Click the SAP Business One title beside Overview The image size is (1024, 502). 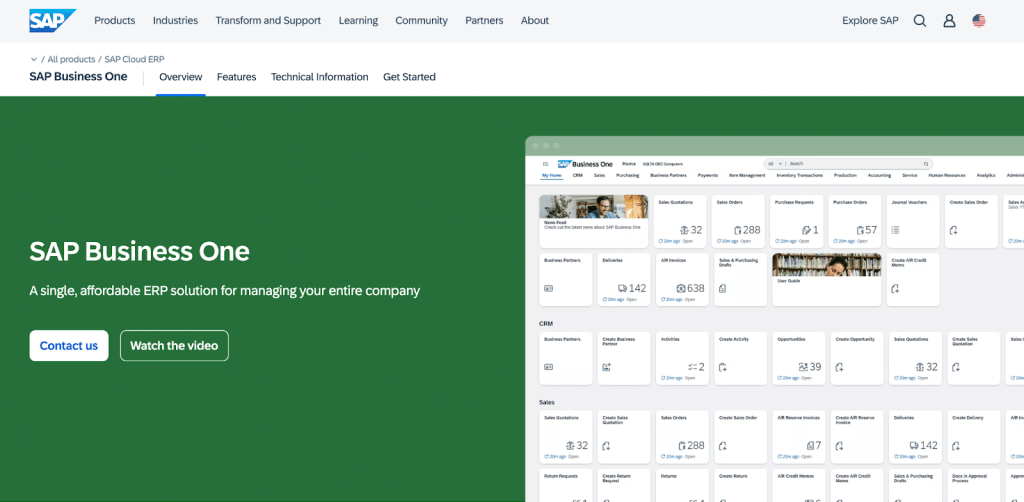point(78,76)
